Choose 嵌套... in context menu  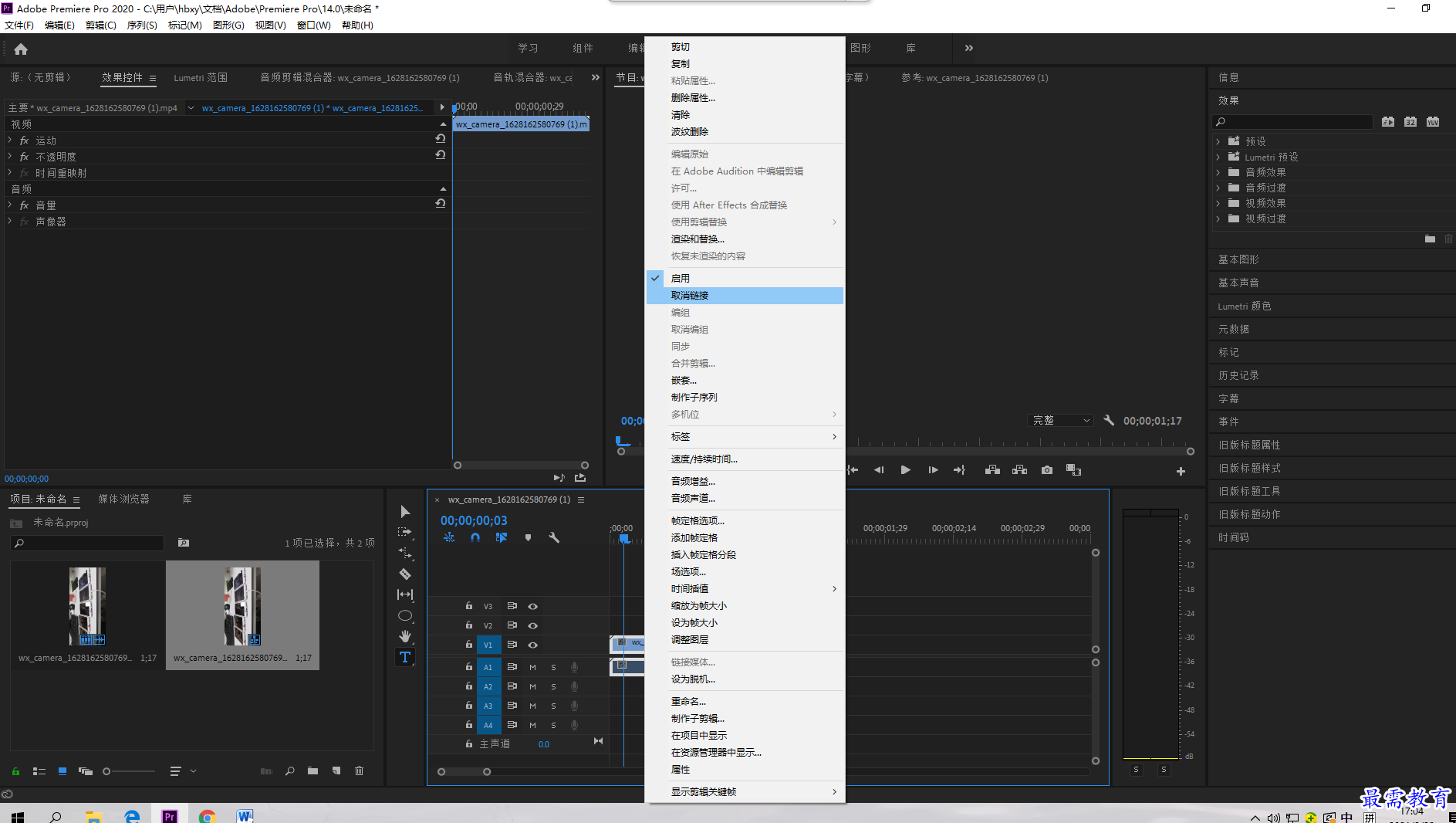[x=745, y=380]
